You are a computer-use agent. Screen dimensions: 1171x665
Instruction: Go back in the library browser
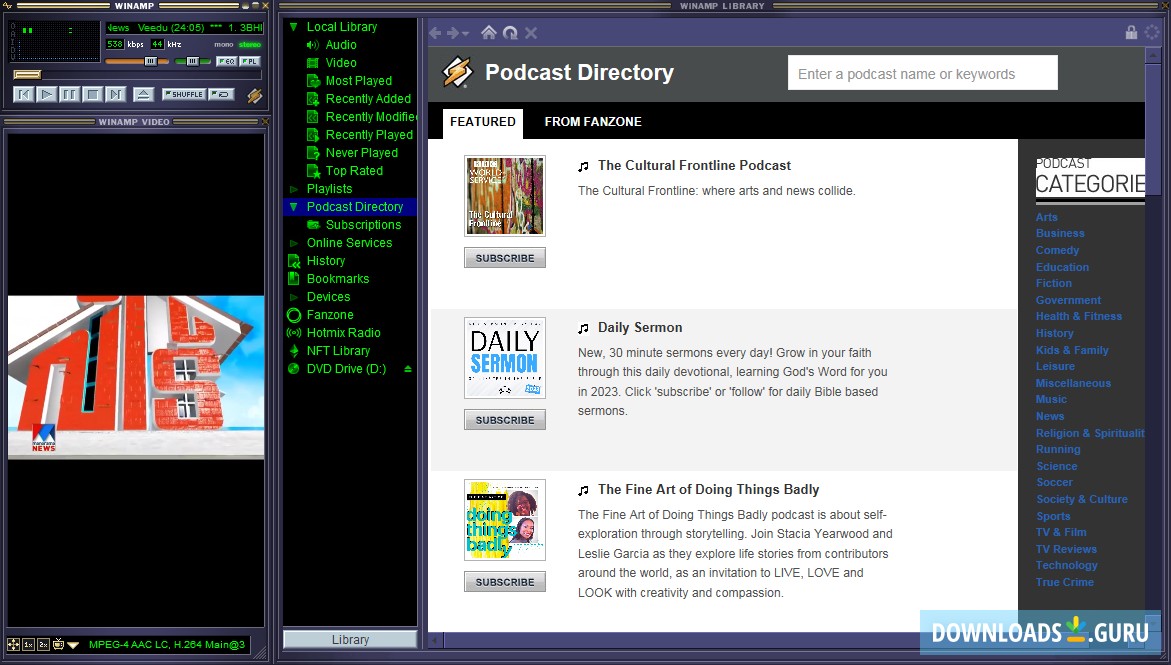(x=435, y=33)
